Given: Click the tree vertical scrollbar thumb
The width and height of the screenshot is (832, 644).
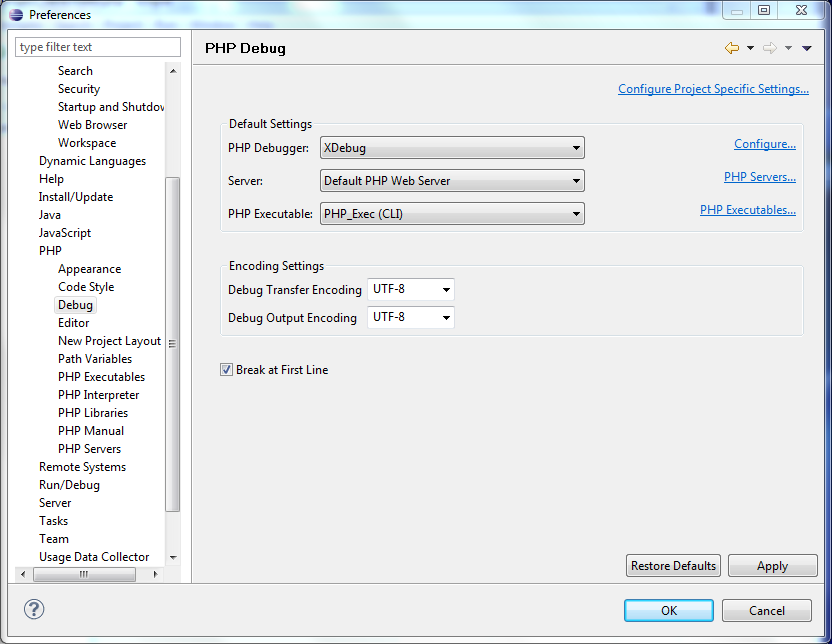Looking at the screenshot, I should [172, 344].
